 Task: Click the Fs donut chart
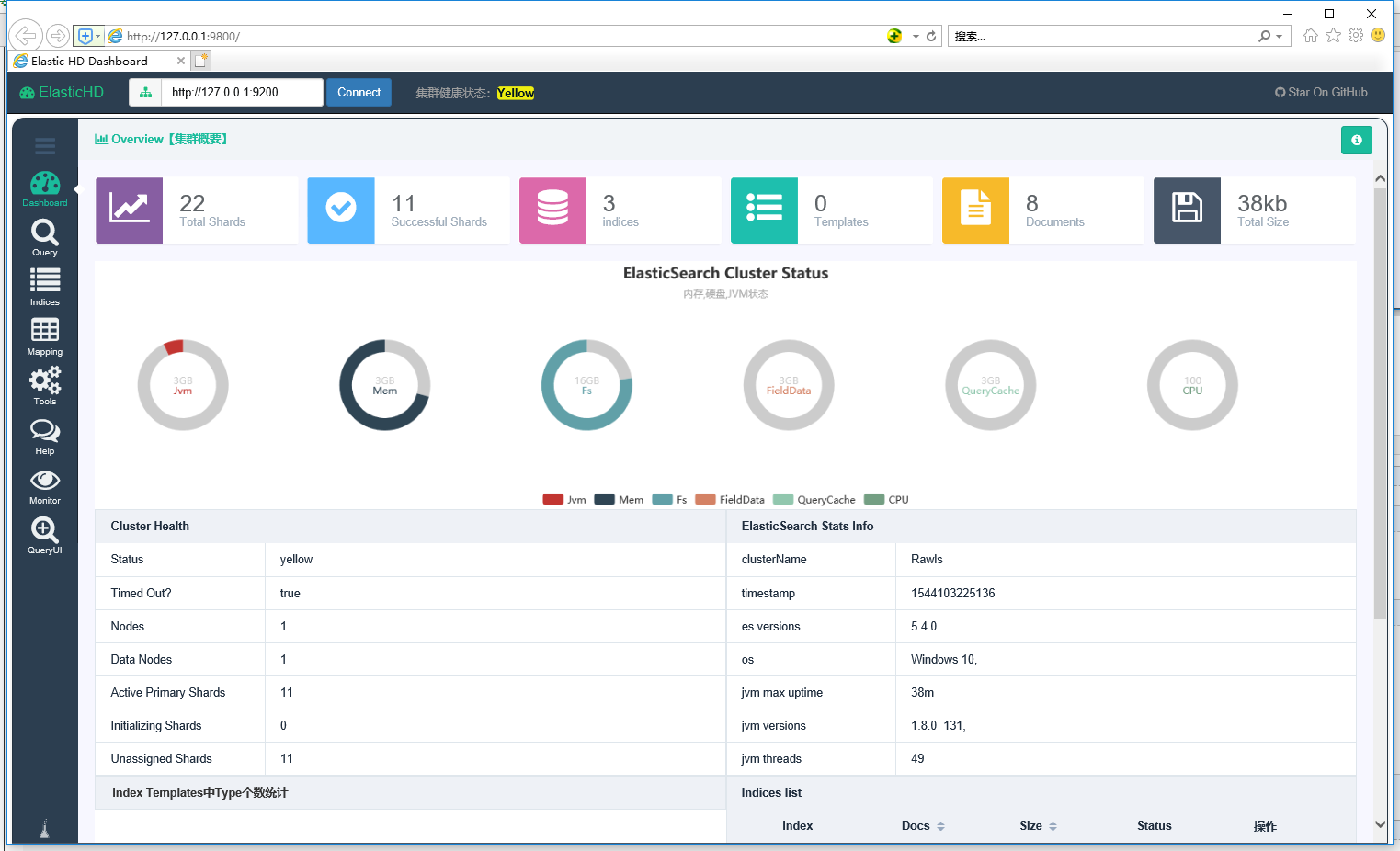pyautogui.click(x=586, y=385)
